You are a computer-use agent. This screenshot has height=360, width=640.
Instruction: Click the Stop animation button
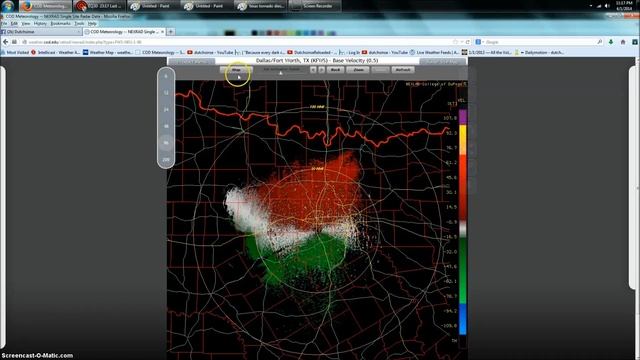pos(236,70)
